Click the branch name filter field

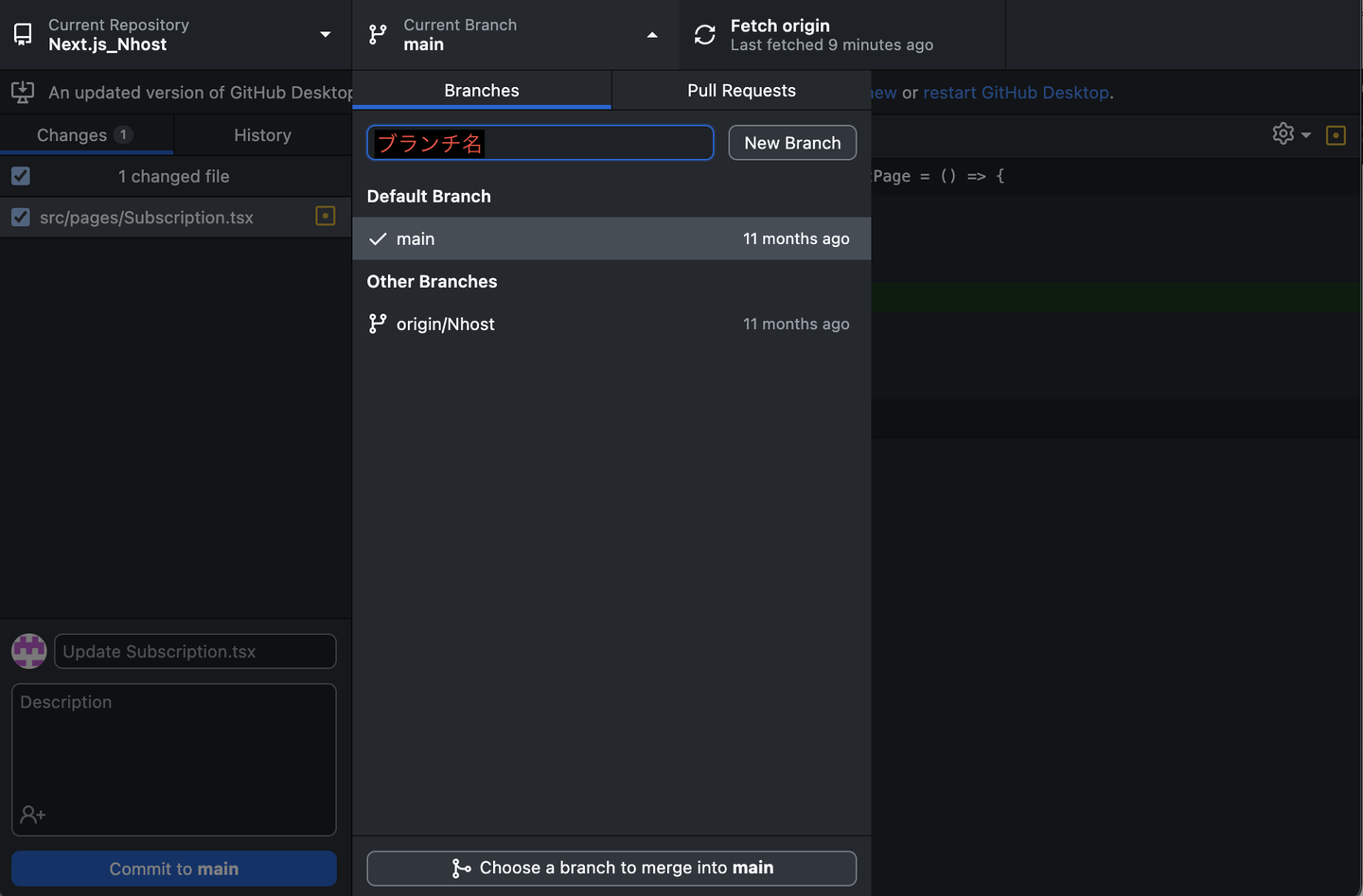[x=596, y=143]
